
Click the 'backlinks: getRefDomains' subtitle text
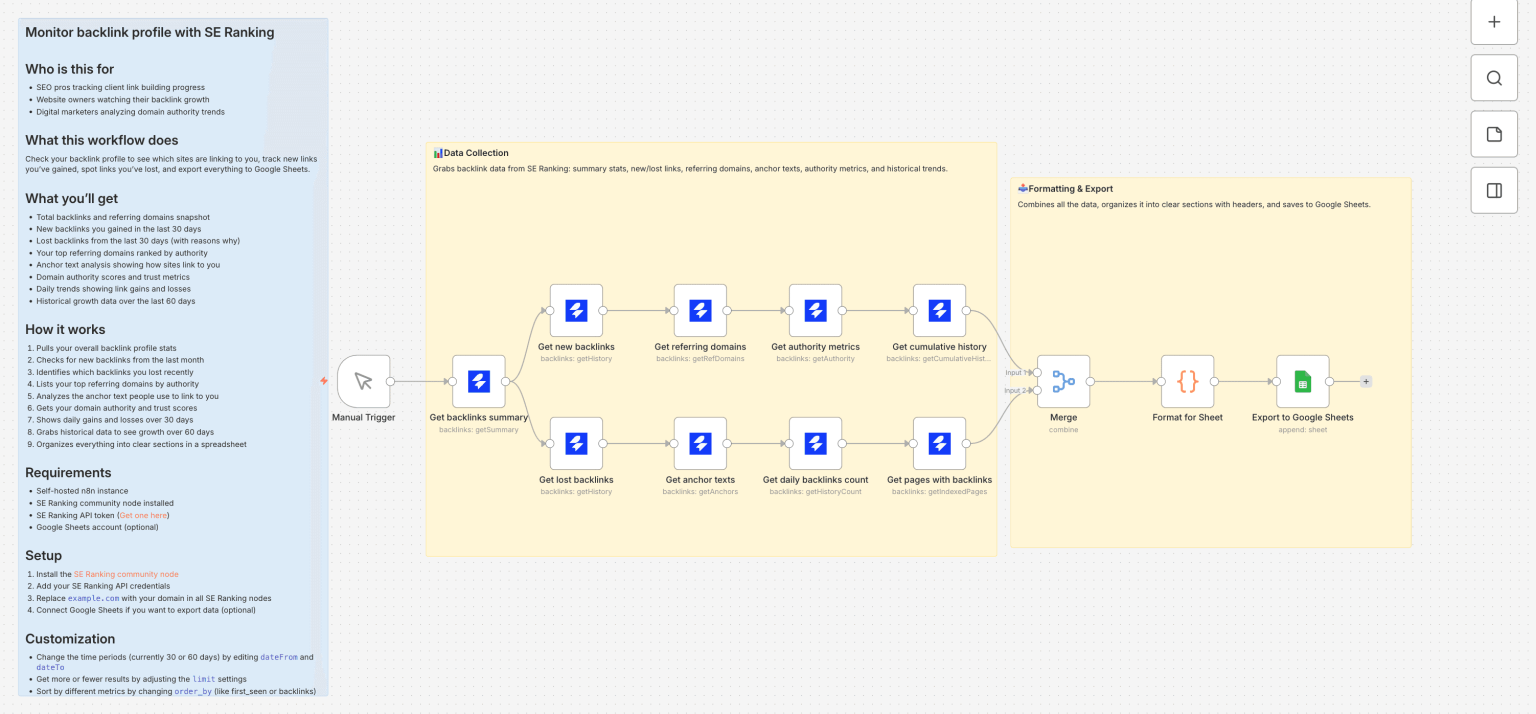coord(700,358)
